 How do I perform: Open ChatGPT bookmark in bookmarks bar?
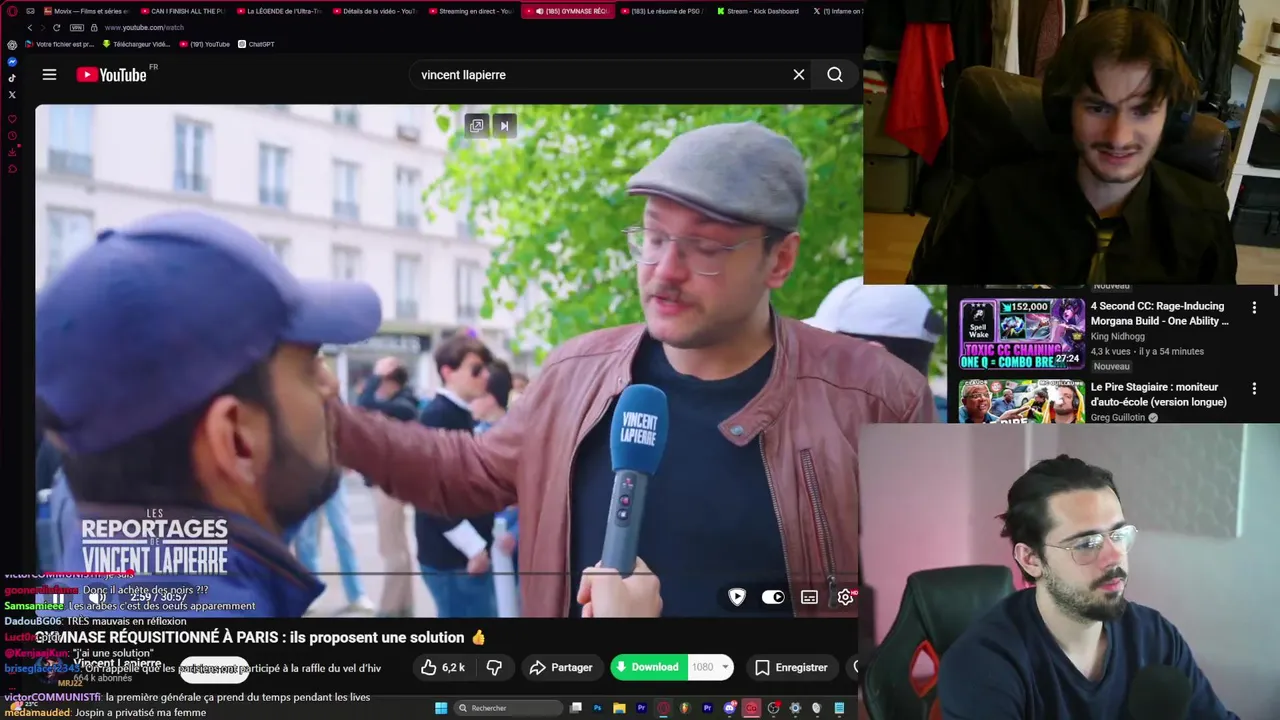tap(256, 44)
